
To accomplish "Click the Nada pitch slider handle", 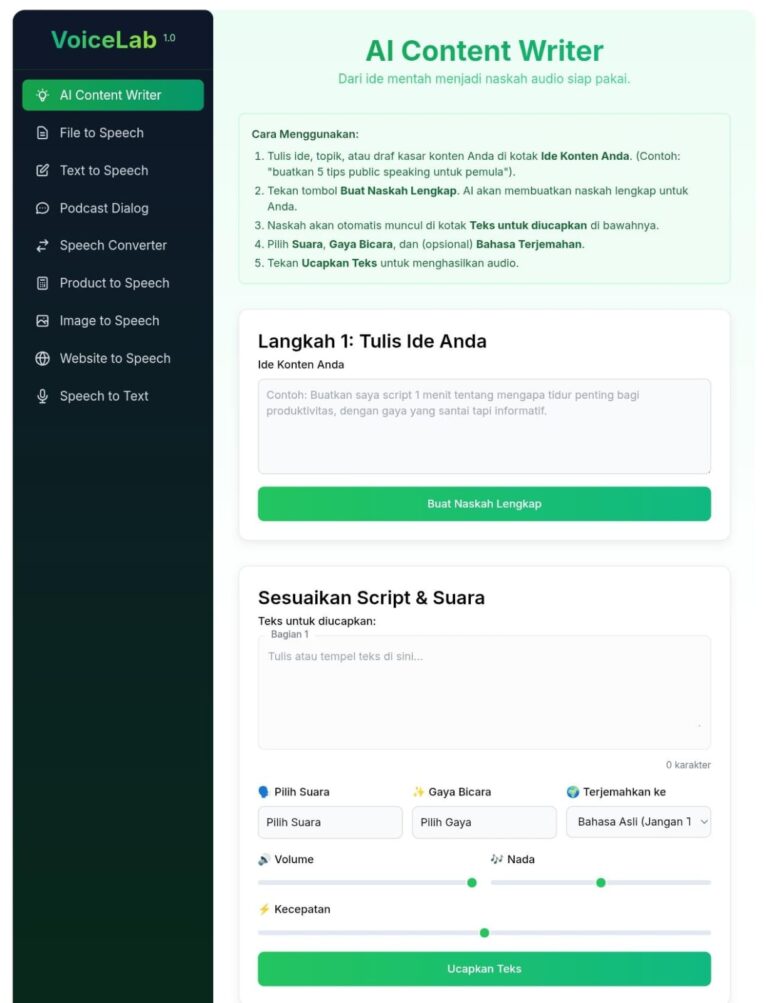I will click(x=601, y=882).
